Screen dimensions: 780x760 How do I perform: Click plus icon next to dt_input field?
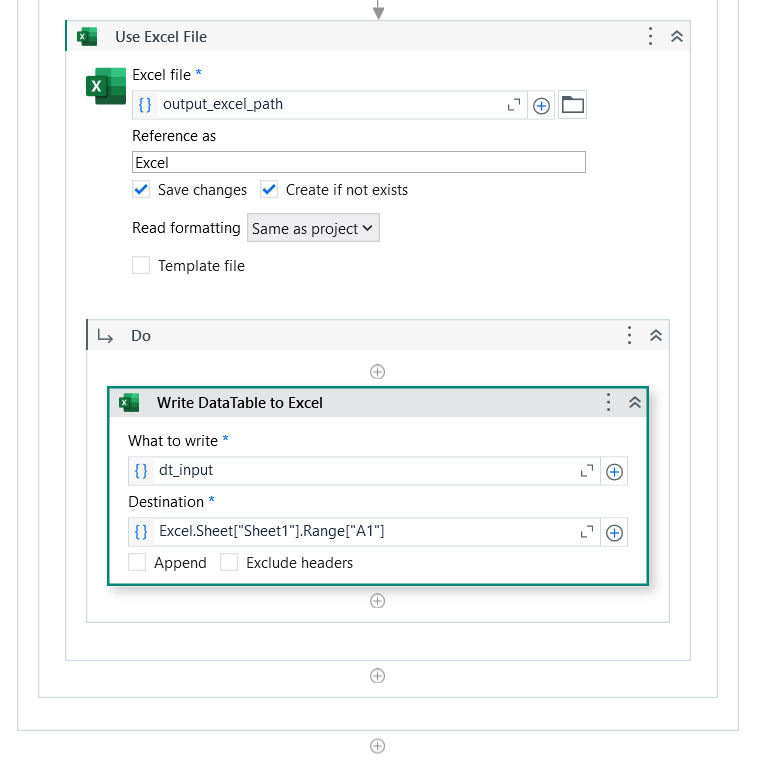tap(614, 472)
